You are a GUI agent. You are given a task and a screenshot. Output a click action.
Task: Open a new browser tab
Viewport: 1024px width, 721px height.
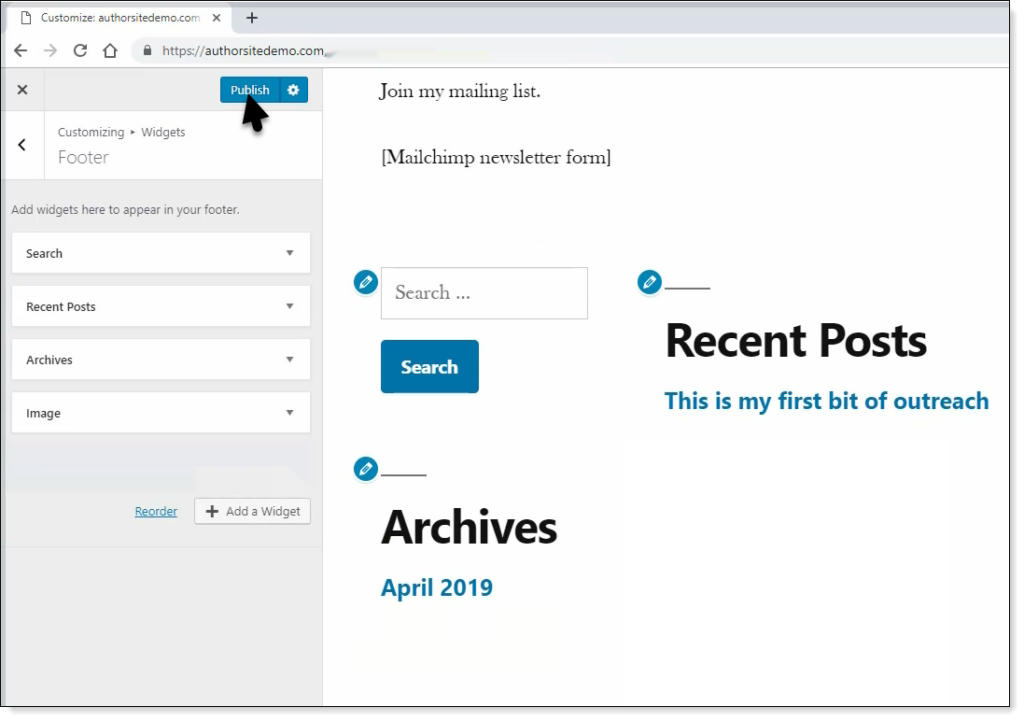pyautogui.click(x=251, y=18)
